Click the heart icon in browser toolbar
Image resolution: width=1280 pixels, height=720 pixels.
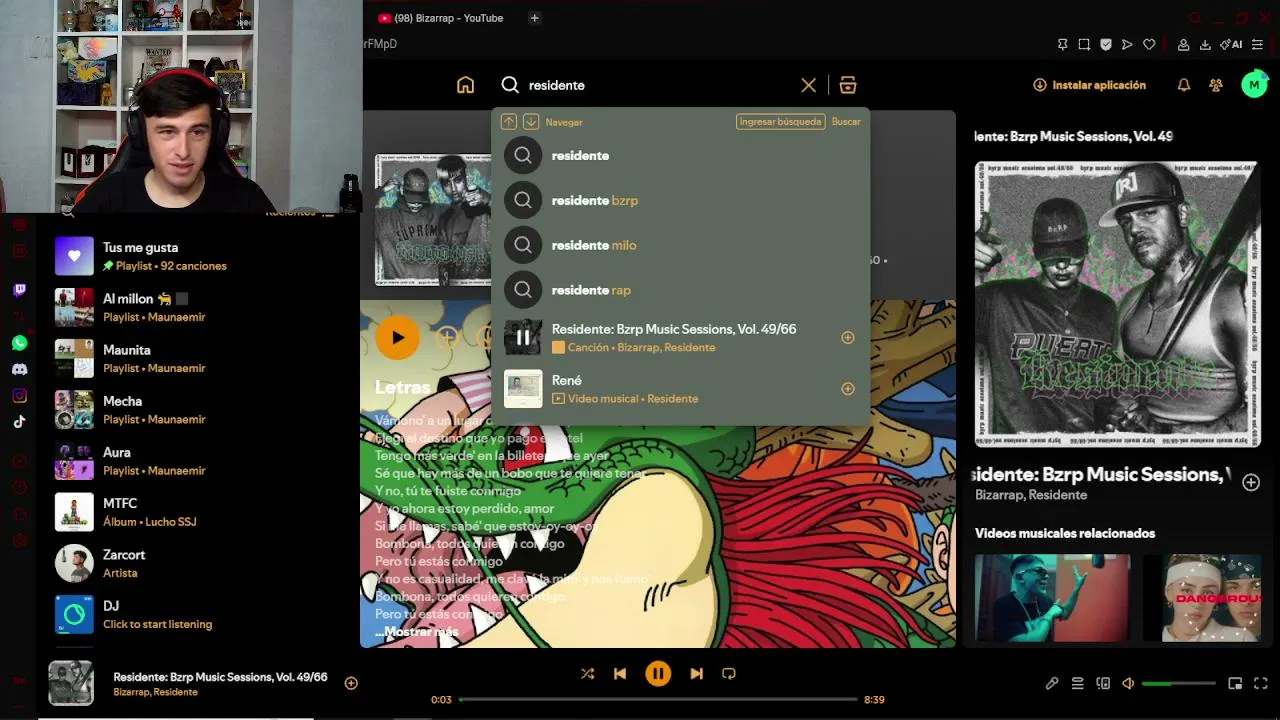click(1149, 44)
